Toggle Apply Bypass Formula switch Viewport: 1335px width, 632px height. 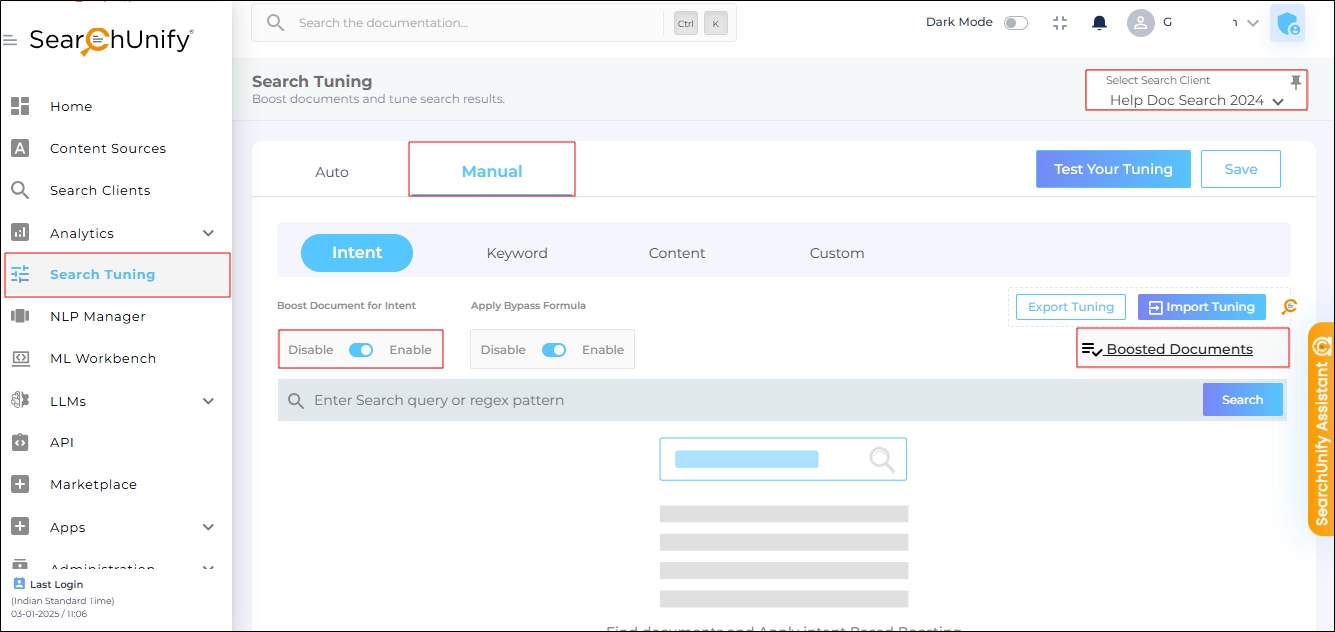pyautogui.click(x=553, y=350)
